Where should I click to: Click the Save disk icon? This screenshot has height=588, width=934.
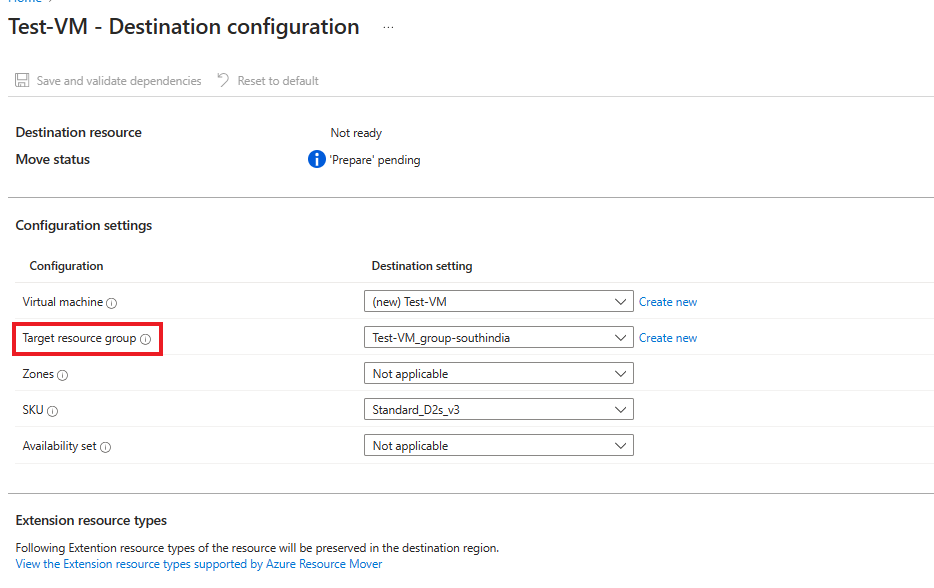click(22, 80)
